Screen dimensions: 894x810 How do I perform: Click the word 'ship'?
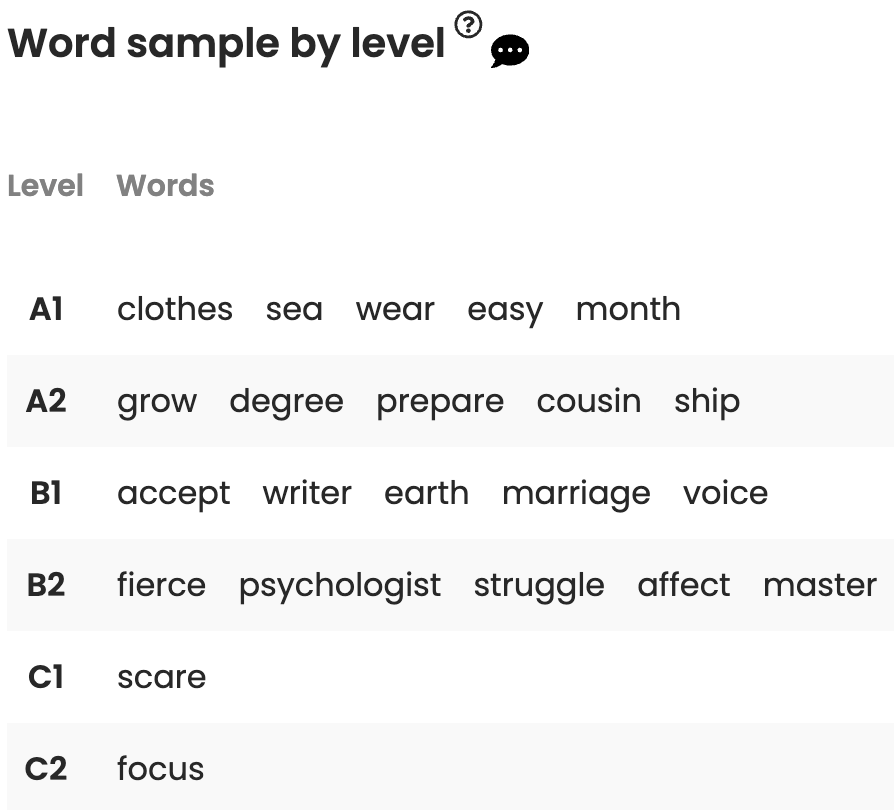[x=707, y=401]
